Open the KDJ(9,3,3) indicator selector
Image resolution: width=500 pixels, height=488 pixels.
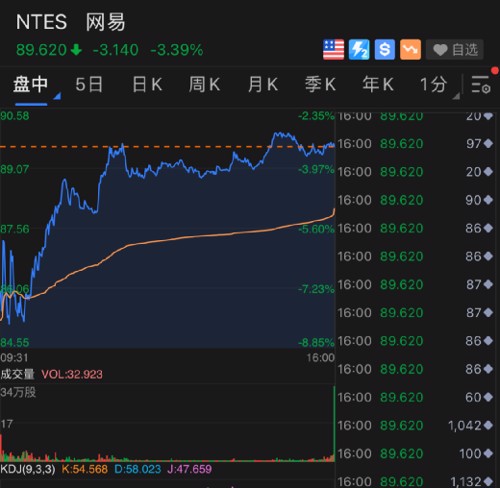pos(28,469)
